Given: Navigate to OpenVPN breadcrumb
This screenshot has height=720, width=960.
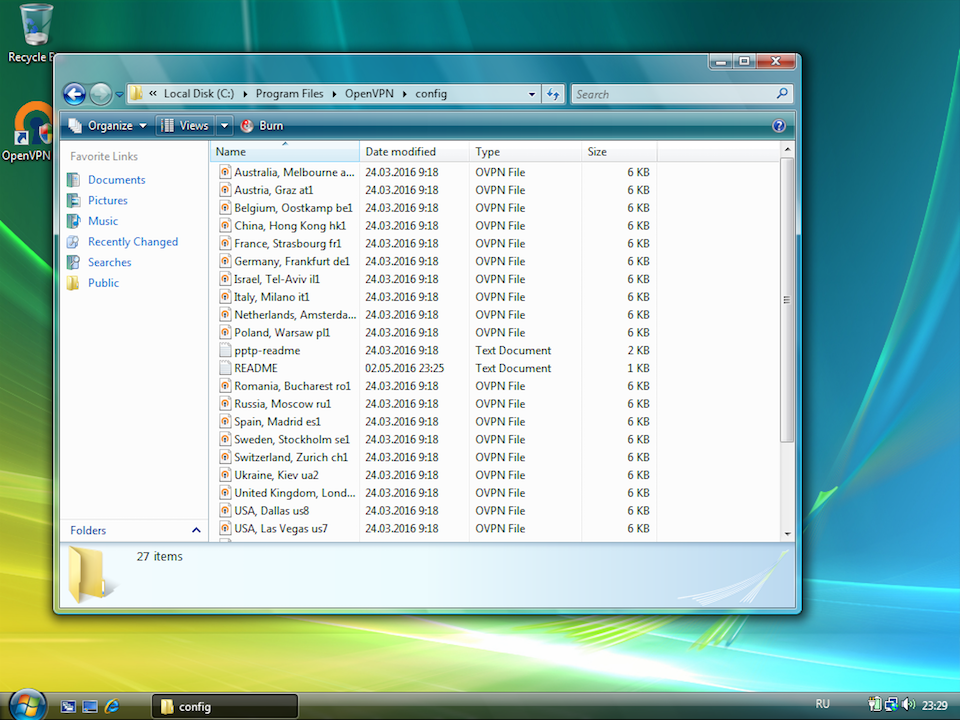Looking at the screenshot, I should (369, 94).
